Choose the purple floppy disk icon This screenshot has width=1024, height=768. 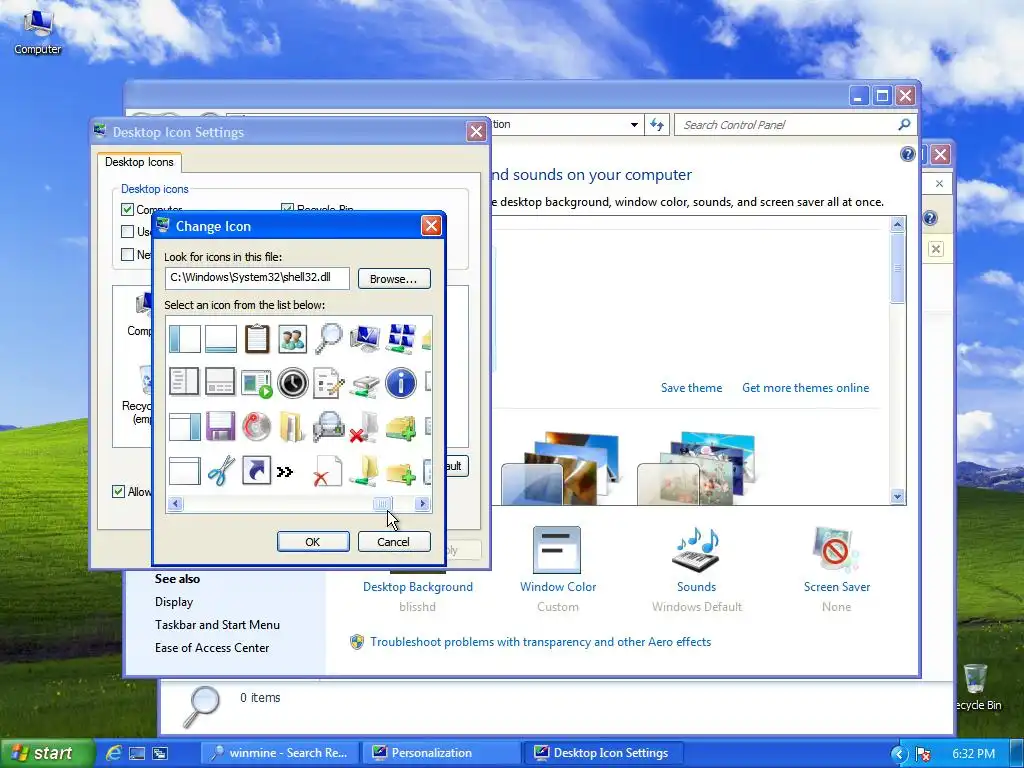[x=220, y=426]
